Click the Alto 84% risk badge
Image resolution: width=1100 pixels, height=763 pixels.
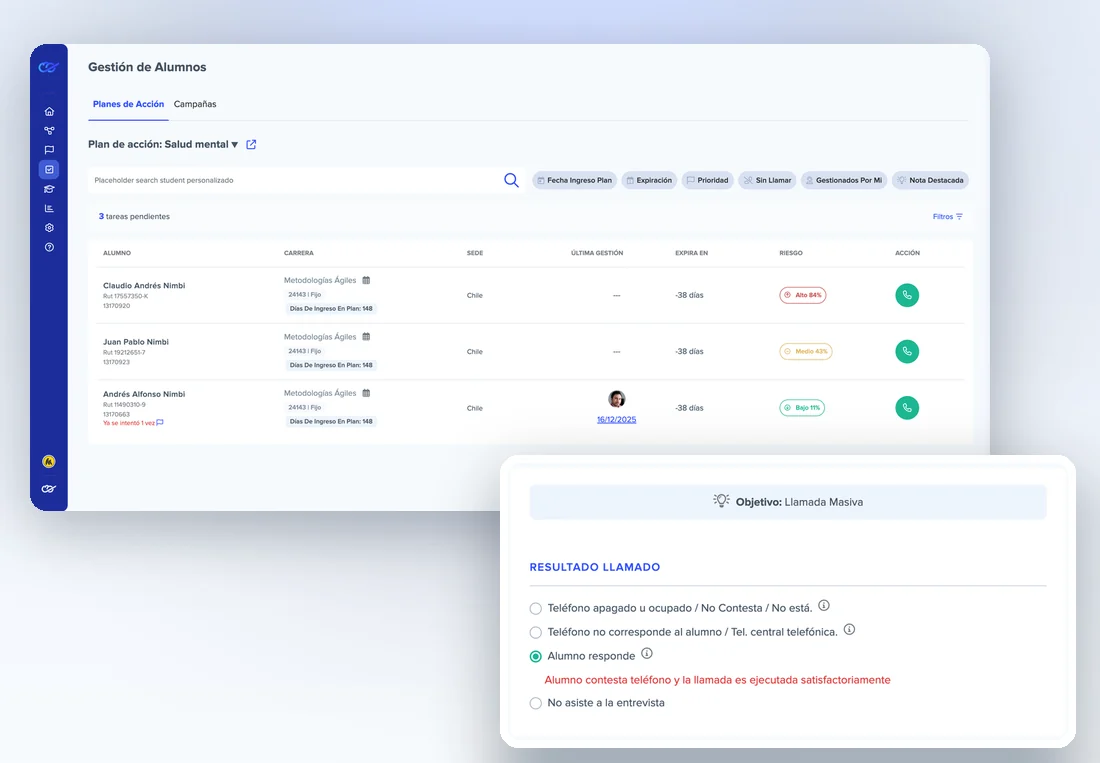coord(803,295)
